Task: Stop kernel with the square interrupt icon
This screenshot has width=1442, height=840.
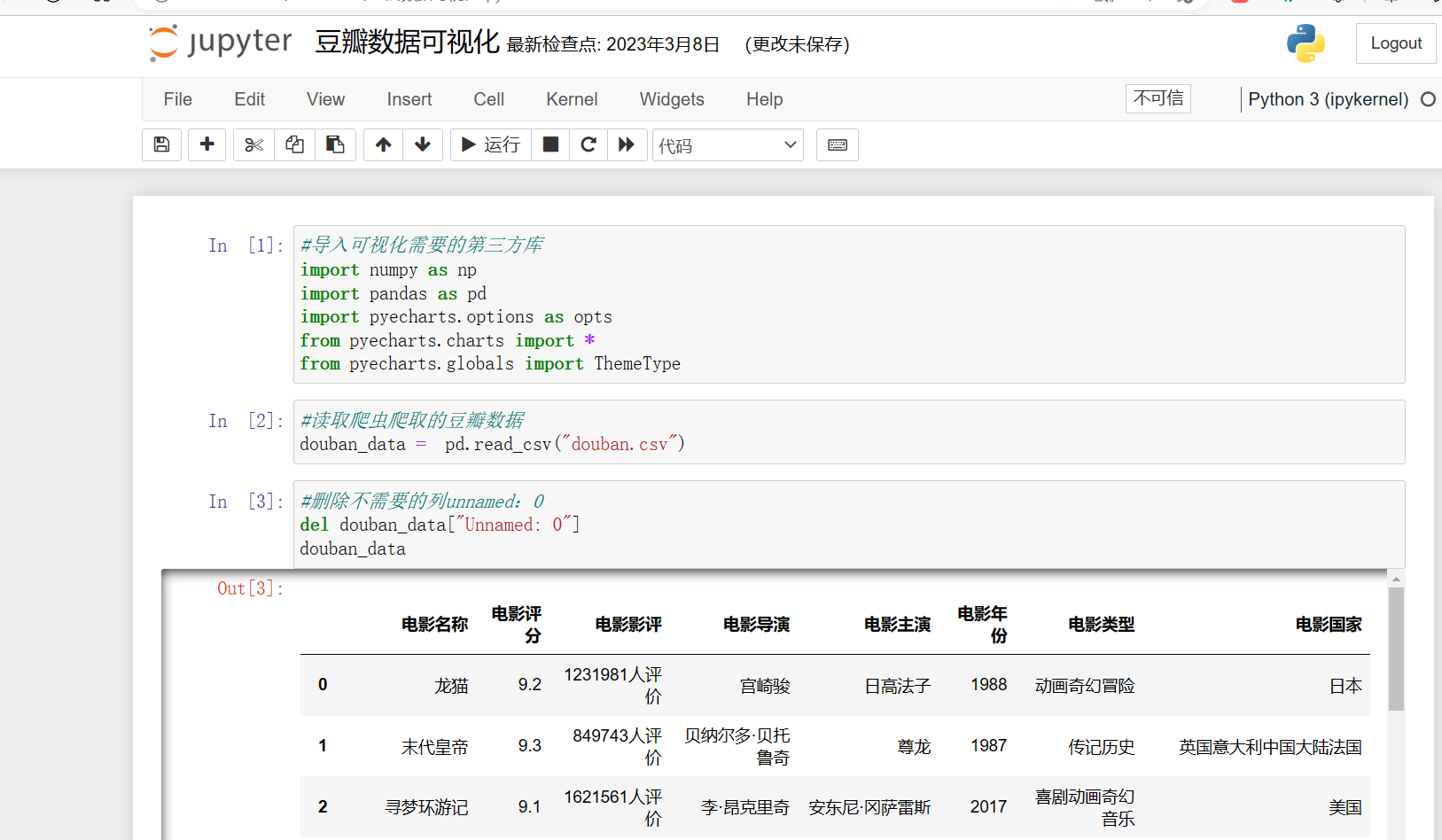Action: pos(550,144)
